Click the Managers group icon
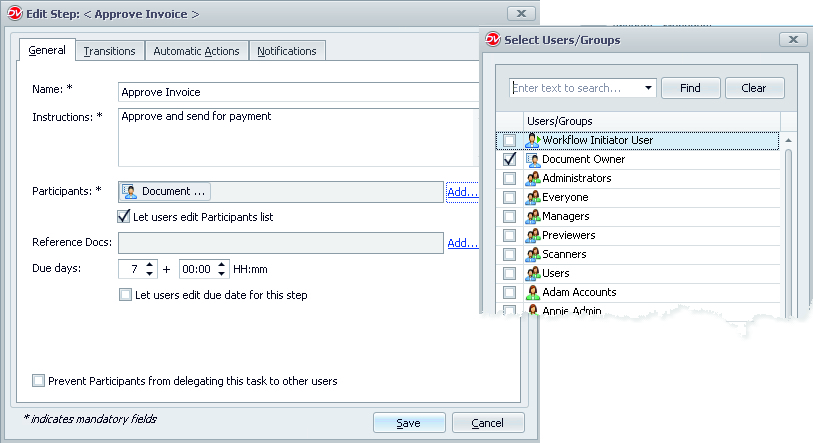Screen dimensions: 813x443 (x=532, y=216)
